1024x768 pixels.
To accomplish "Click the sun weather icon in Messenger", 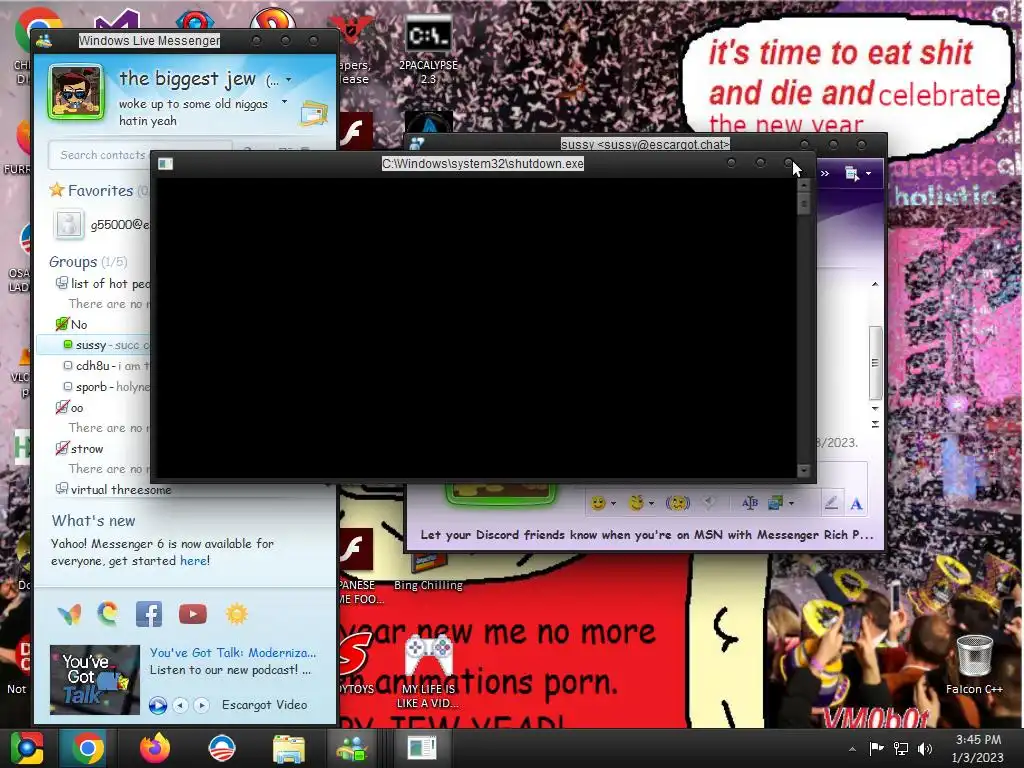I will point(236,614).
